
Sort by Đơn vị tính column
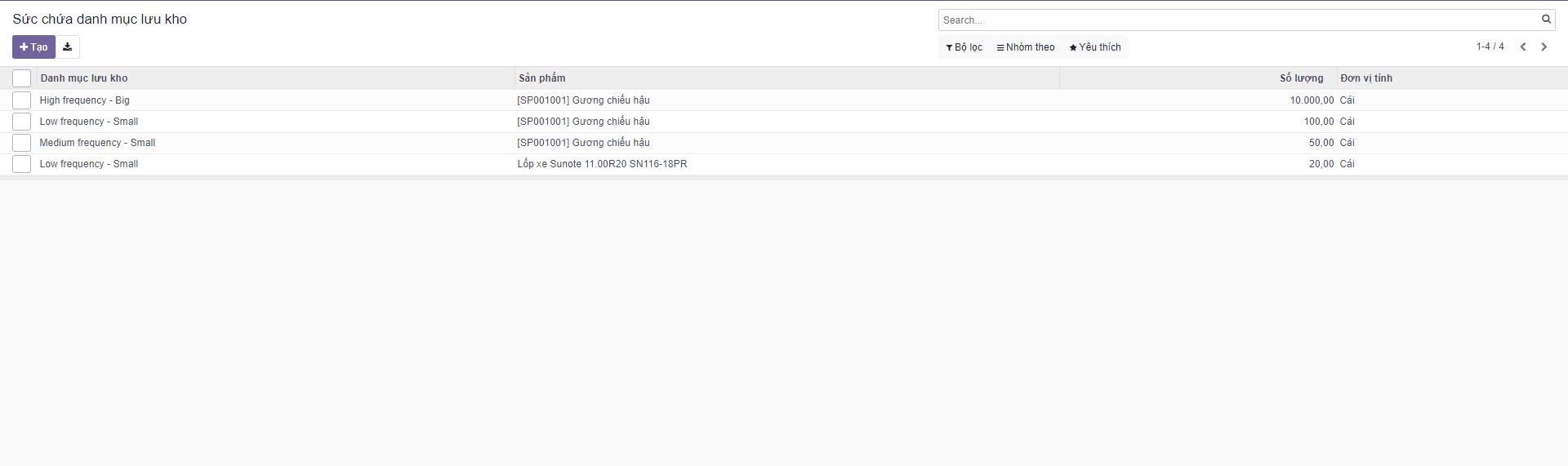click(x=1366, y=78)
